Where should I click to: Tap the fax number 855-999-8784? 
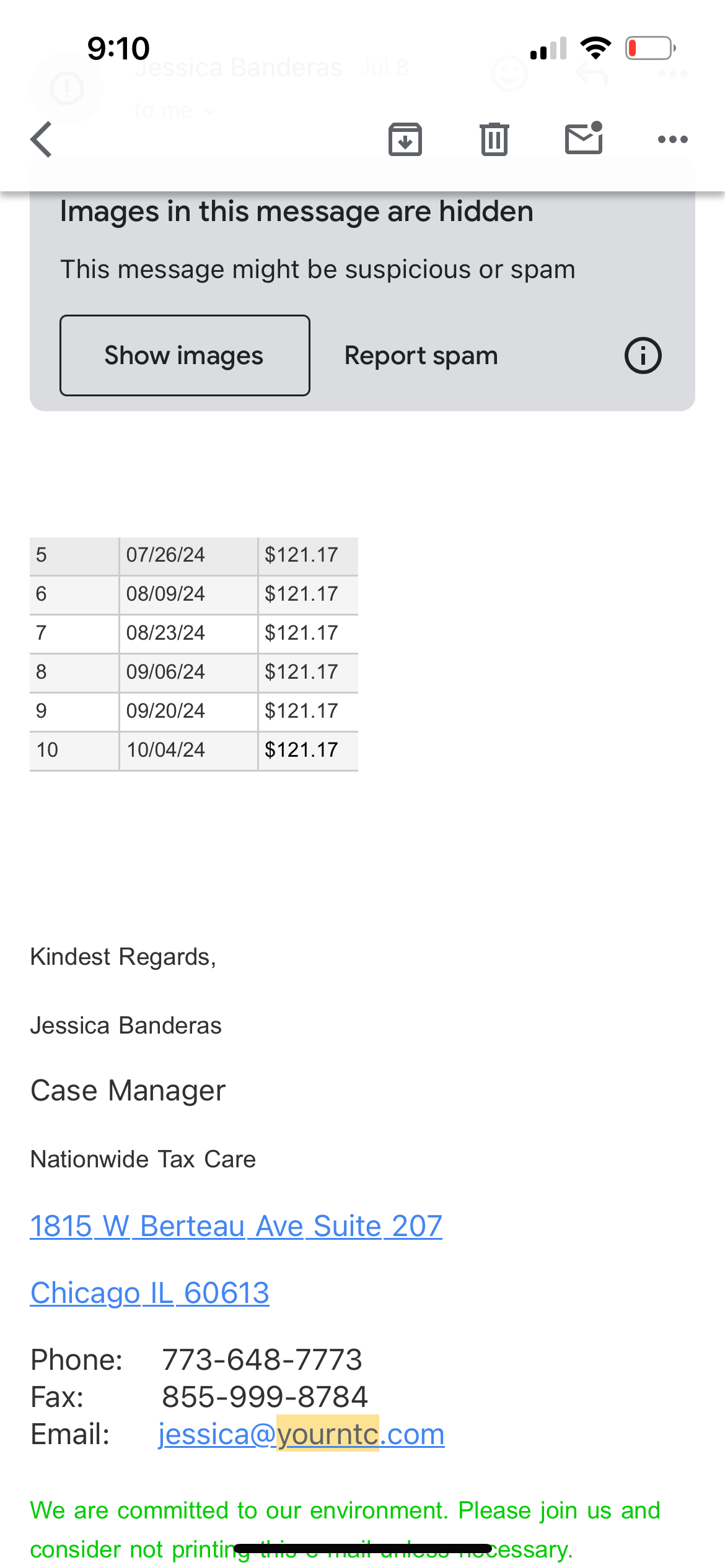coord(265,1397)
